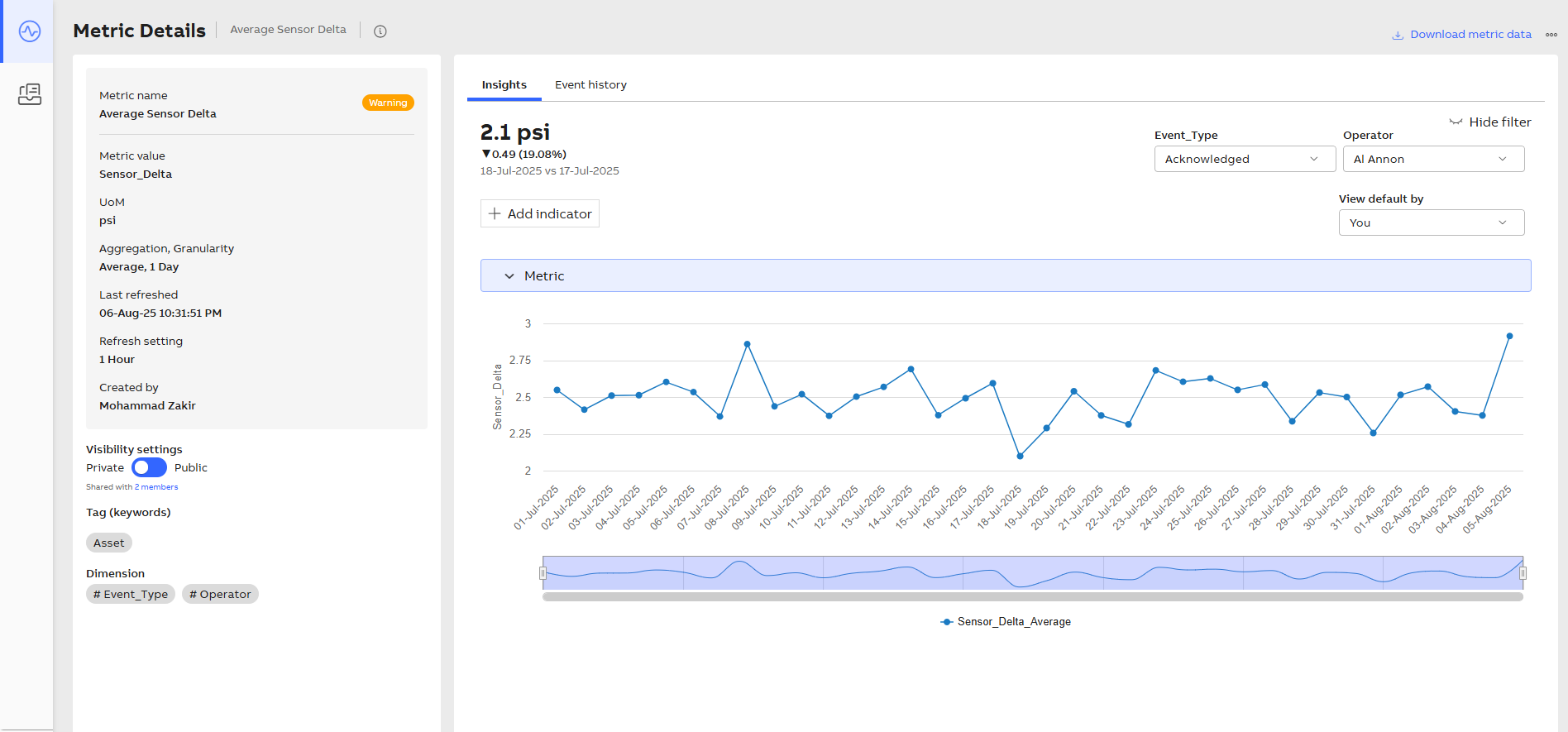
Task: Click the left handle of chart range slider
Action: click(543, 573)
